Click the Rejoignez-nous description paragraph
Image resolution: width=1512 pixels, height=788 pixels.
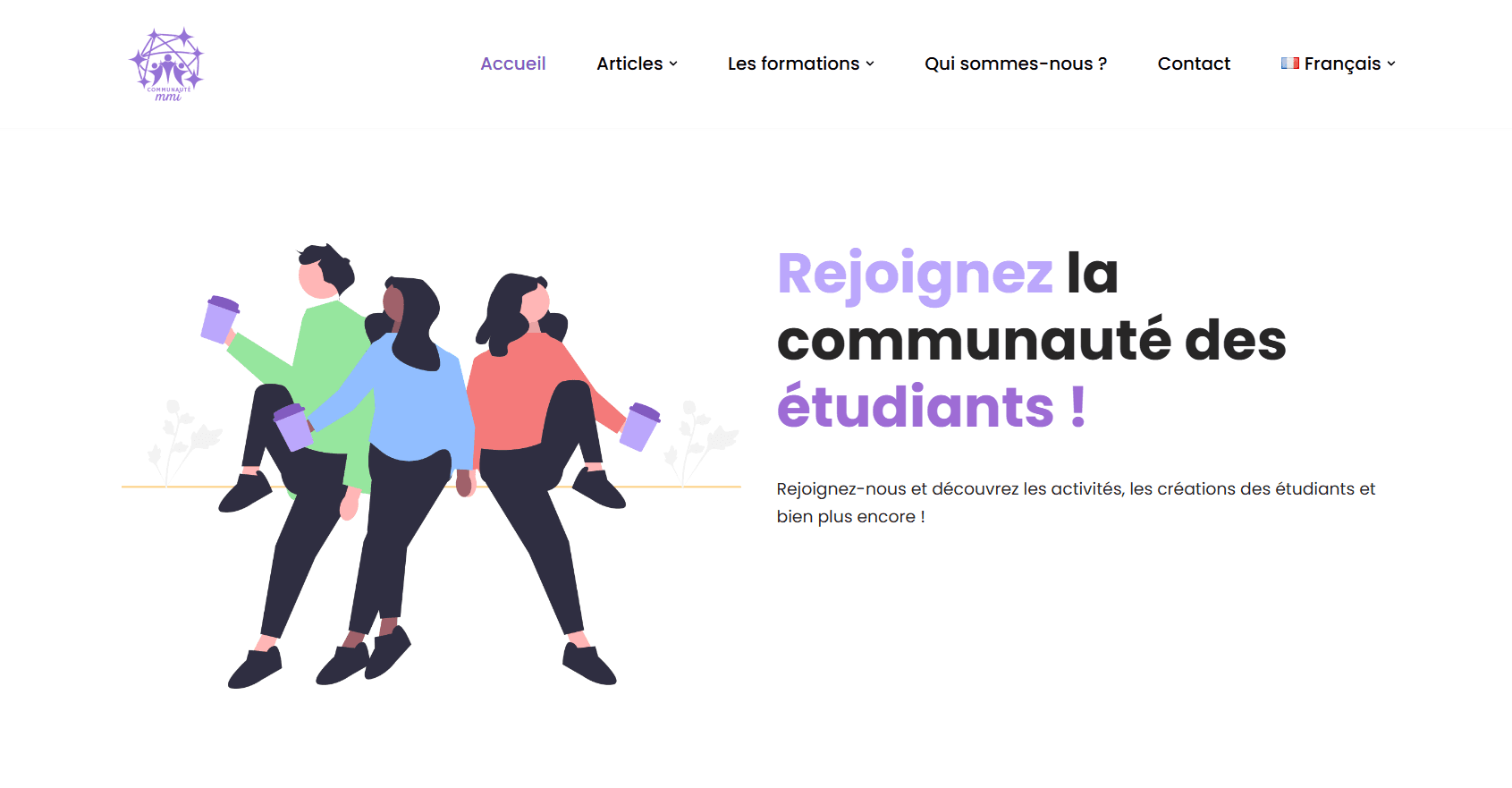(1076, 503)
